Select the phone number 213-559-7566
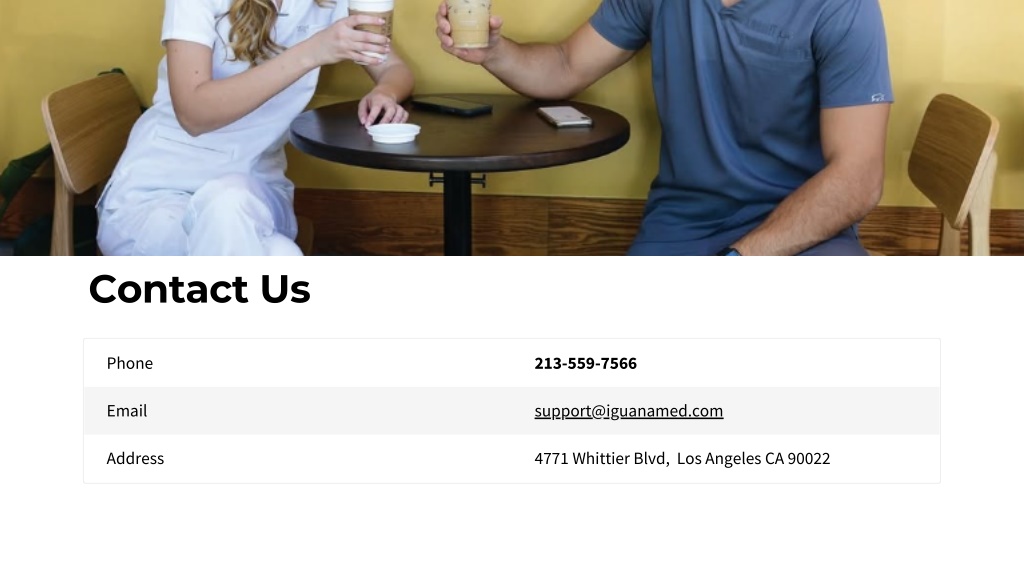 pyautogui.click(x=585, y=363)
